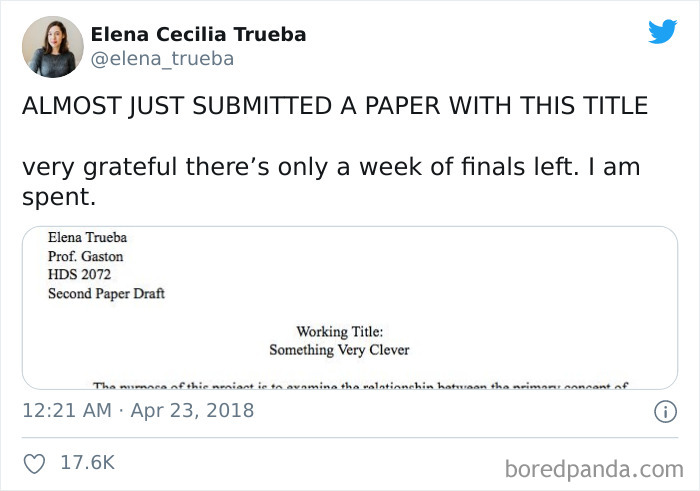Open the tweet info icon
The height and width of the screenshot is (491, 700).
click(662, 410)
